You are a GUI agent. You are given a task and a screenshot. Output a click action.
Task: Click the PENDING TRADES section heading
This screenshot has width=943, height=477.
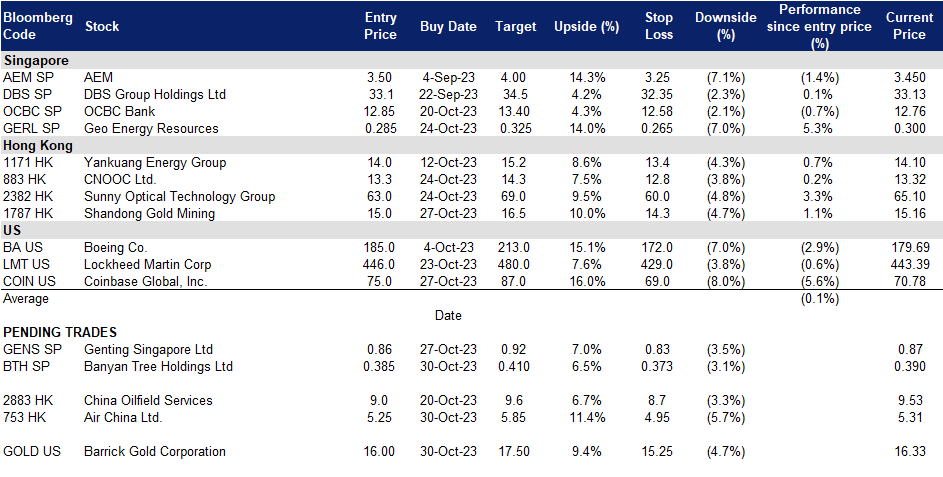click(x=60, y=332)
